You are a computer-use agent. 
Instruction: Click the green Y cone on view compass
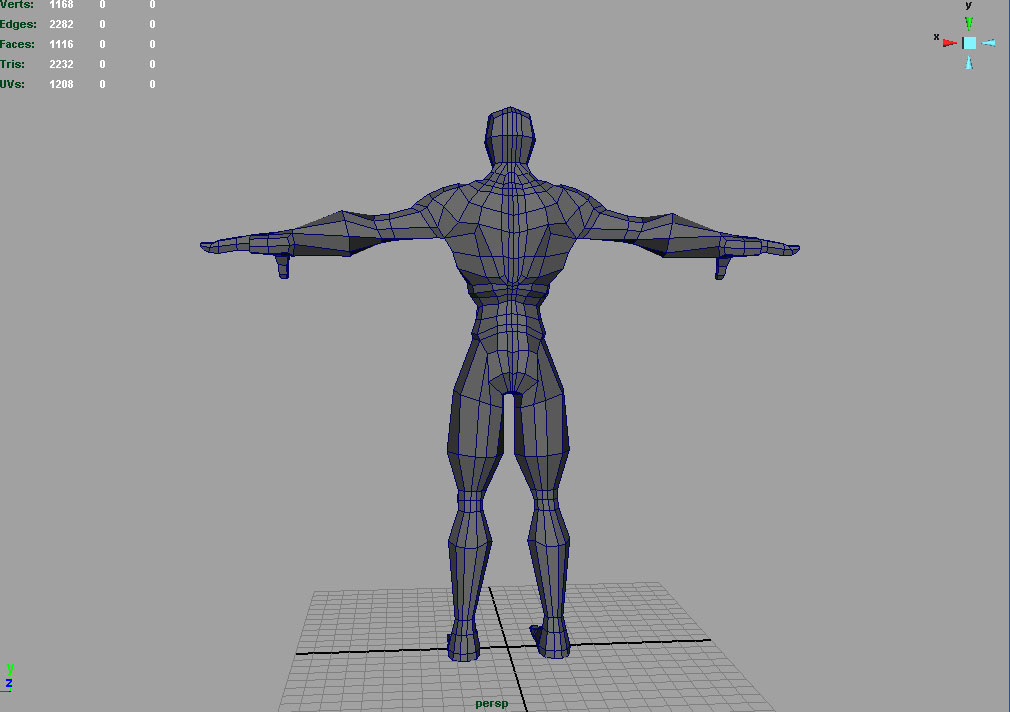[969, 23]
